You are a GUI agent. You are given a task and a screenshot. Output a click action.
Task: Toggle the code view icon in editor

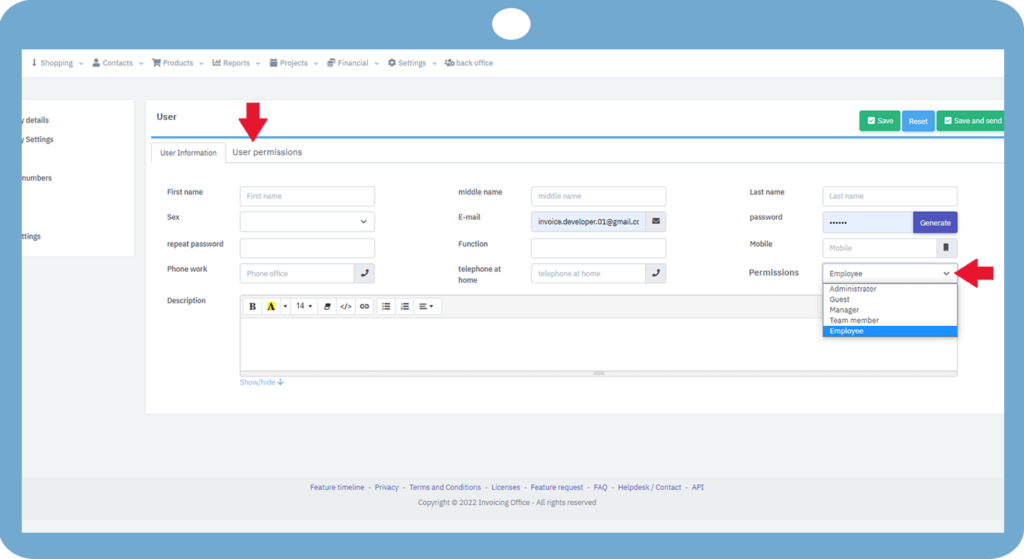coord(345,306)
